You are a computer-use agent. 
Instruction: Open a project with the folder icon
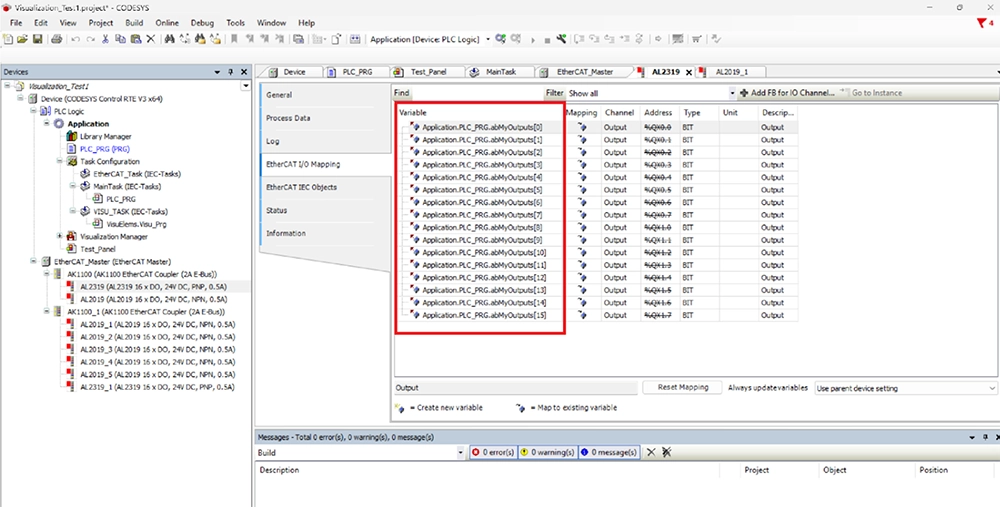22,40
